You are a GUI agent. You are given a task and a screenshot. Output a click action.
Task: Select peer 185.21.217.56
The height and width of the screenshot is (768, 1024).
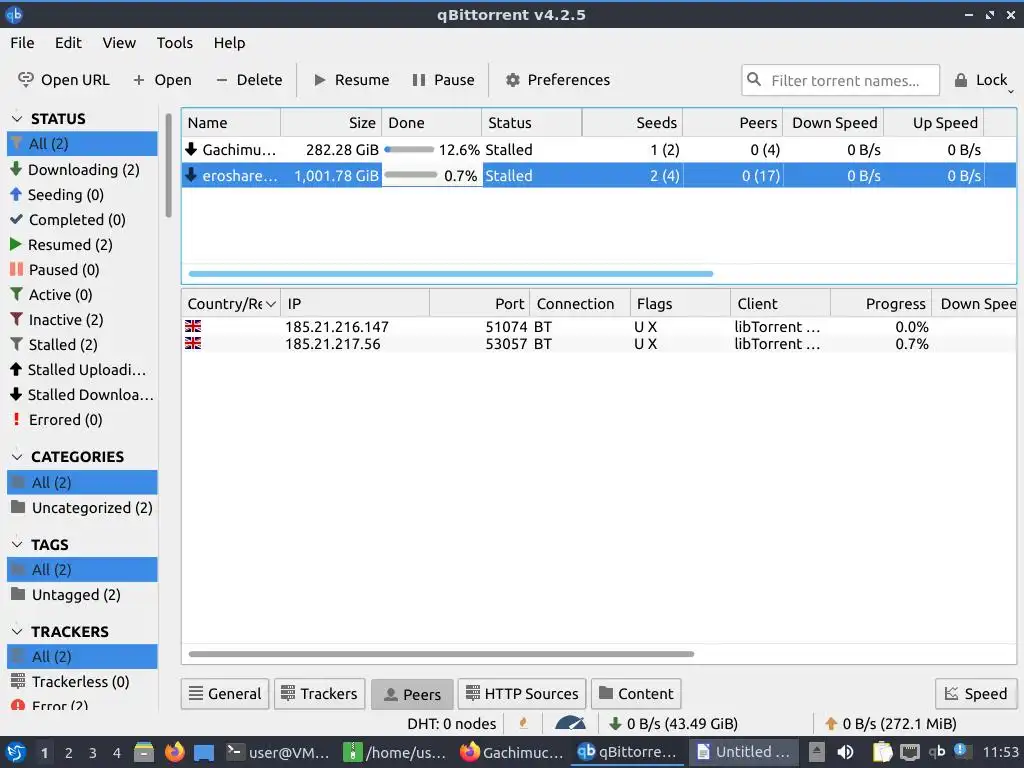[599, 344]
